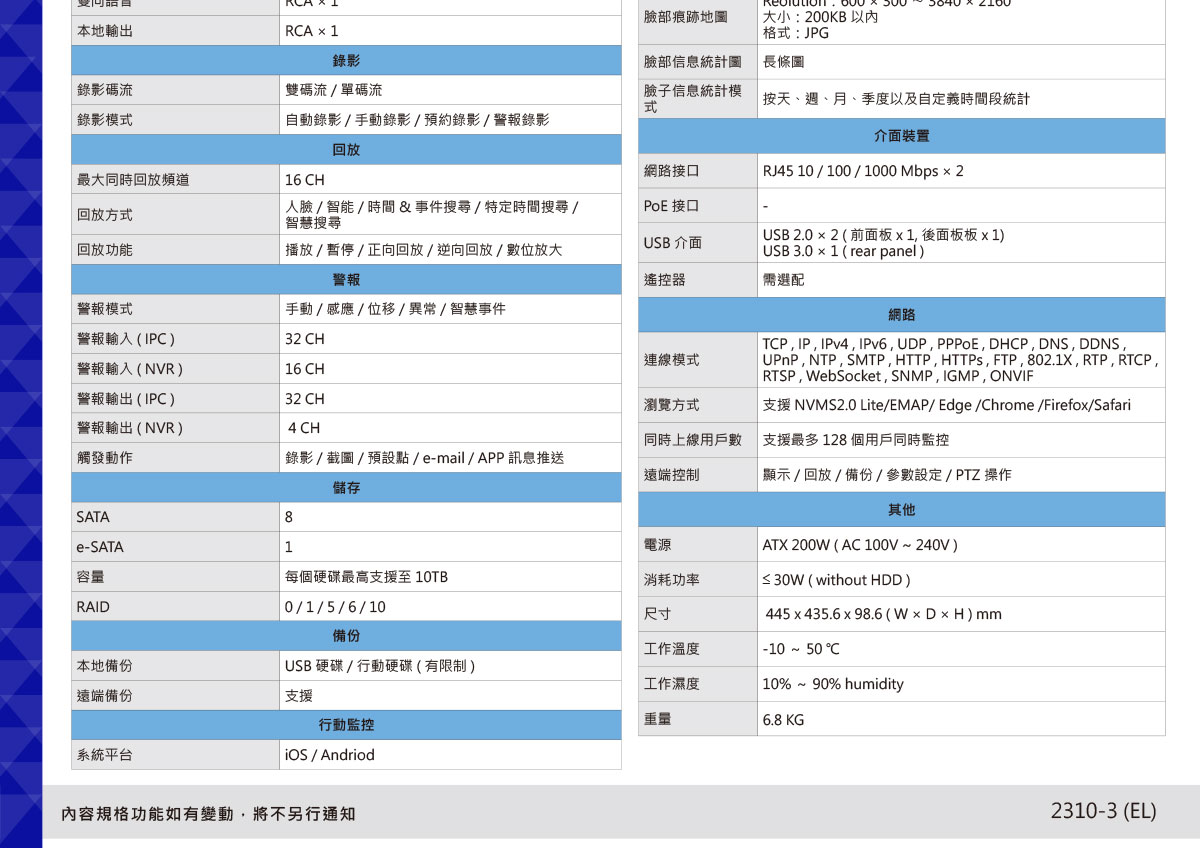Select "按天、週、月、季度以及自定義時間段統計"
The image size is (1200, 848).
coord(896,99)
